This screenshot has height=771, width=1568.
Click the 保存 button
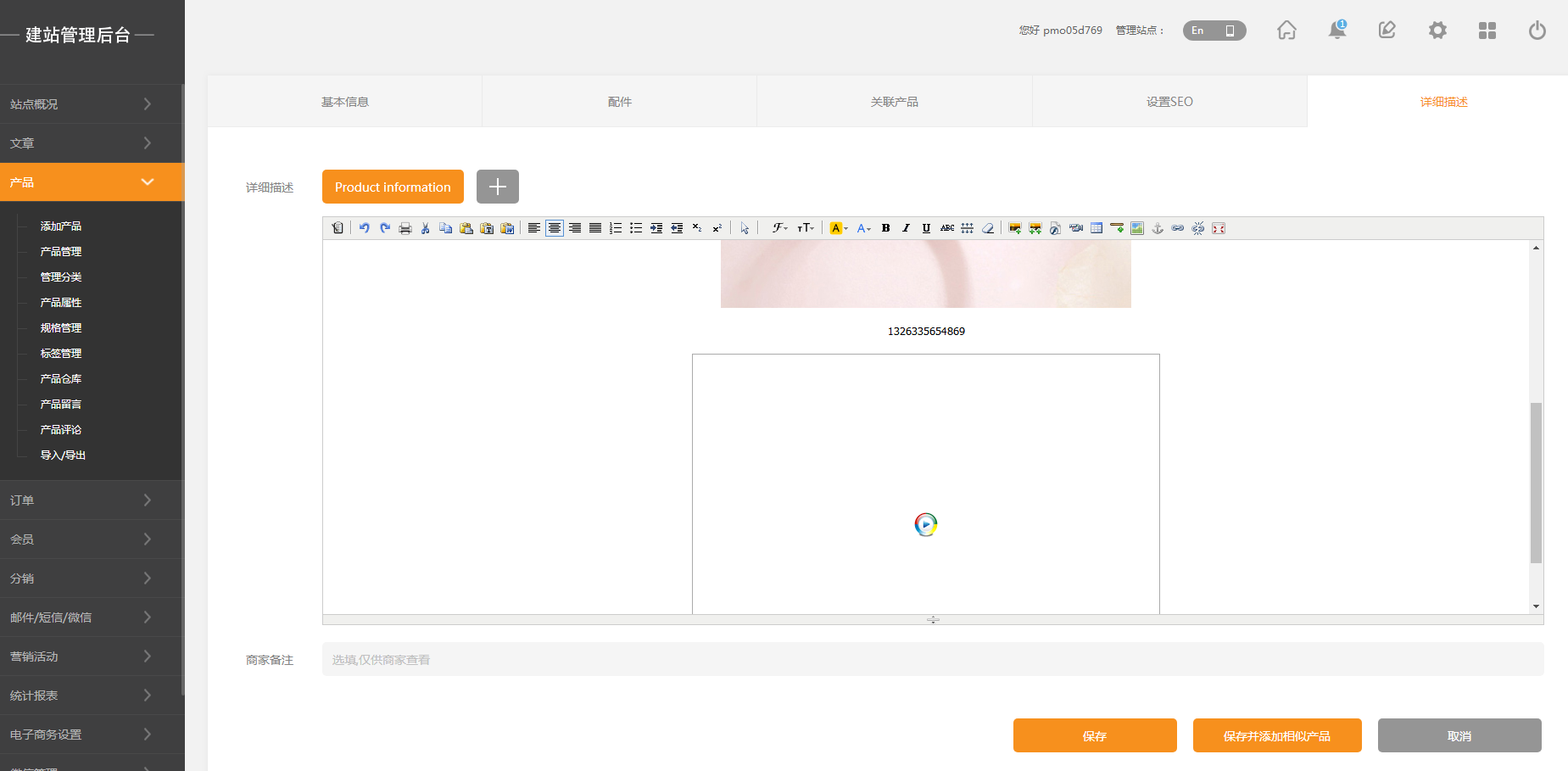[x=1095, y=735]
